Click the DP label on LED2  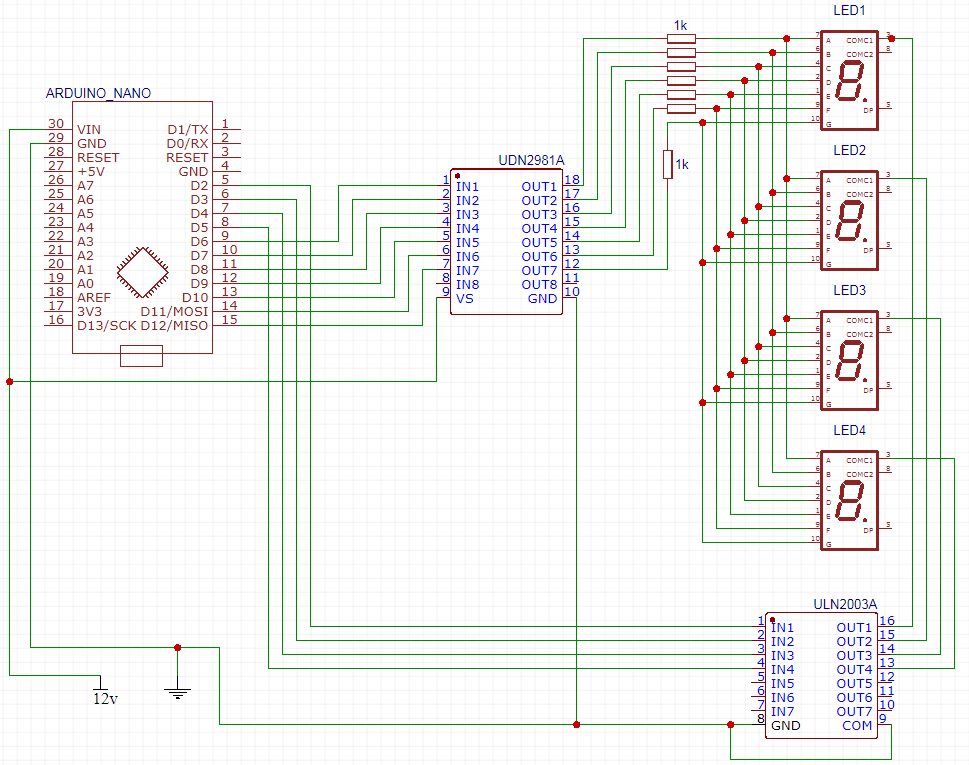pyautogui.click(x=868, y=250)
